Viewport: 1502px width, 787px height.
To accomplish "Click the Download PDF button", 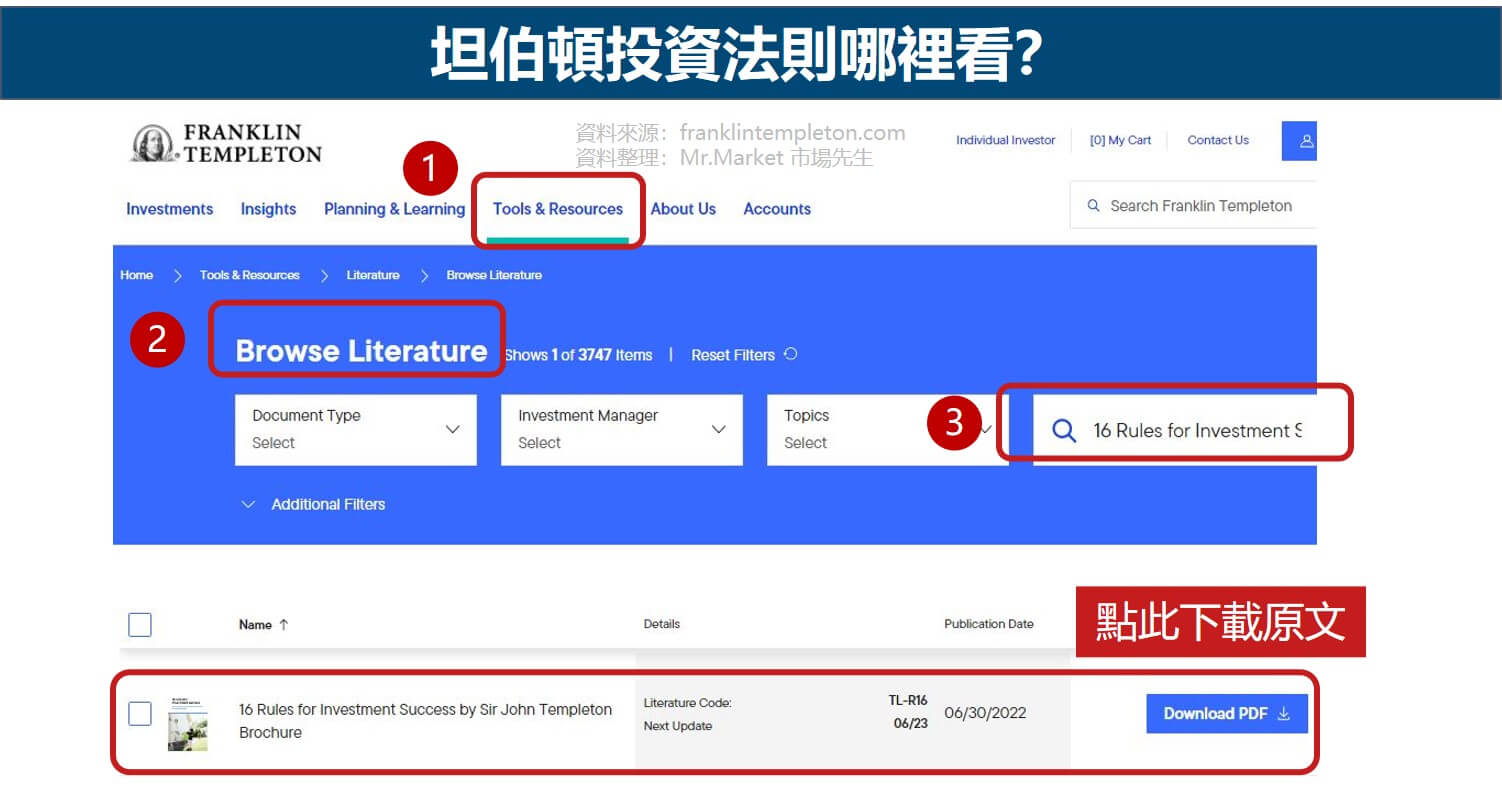I will pyautogui.click(x=1227, y=714).
